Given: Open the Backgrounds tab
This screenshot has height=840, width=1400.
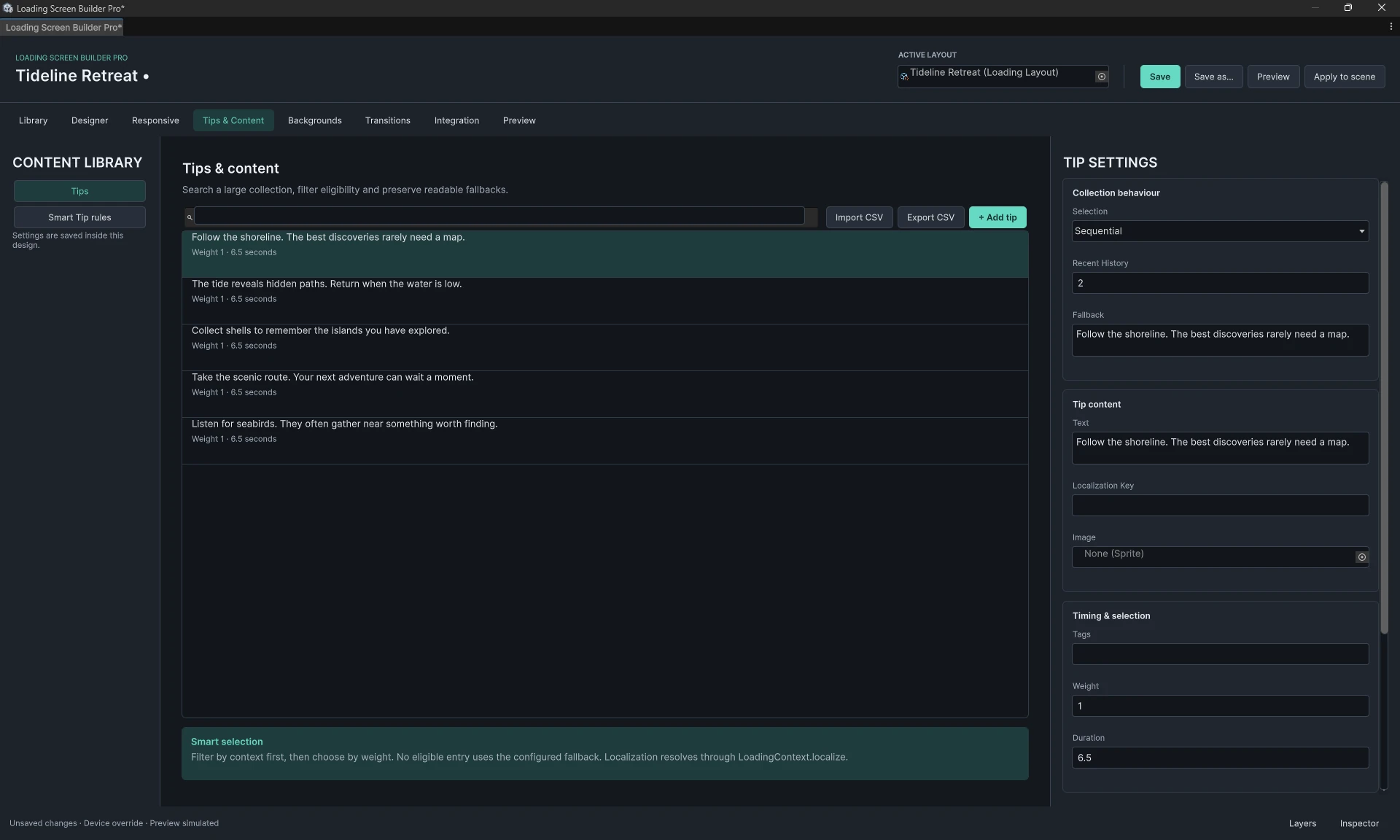Looking at the screenshot, I should point(314,120).
